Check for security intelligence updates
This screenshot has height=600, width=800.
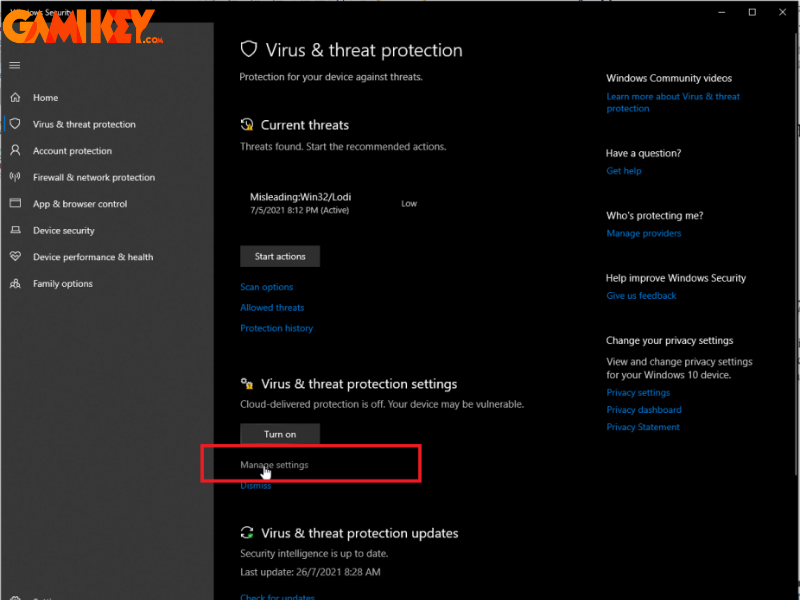(x=277, y=595)
